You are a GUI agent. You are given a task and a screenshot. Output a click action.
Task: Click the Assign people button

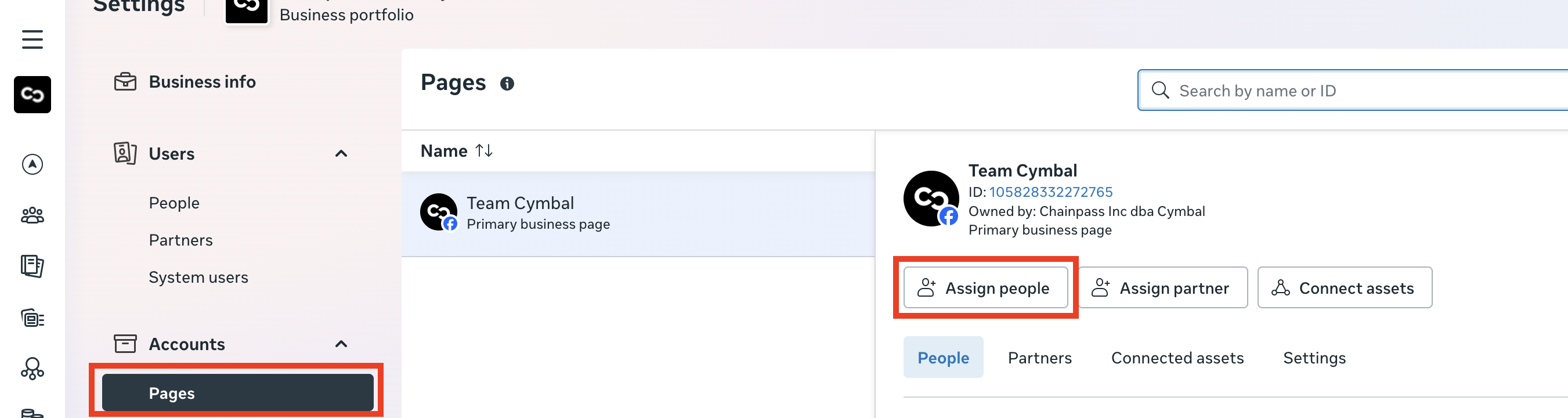click(985, 287)
